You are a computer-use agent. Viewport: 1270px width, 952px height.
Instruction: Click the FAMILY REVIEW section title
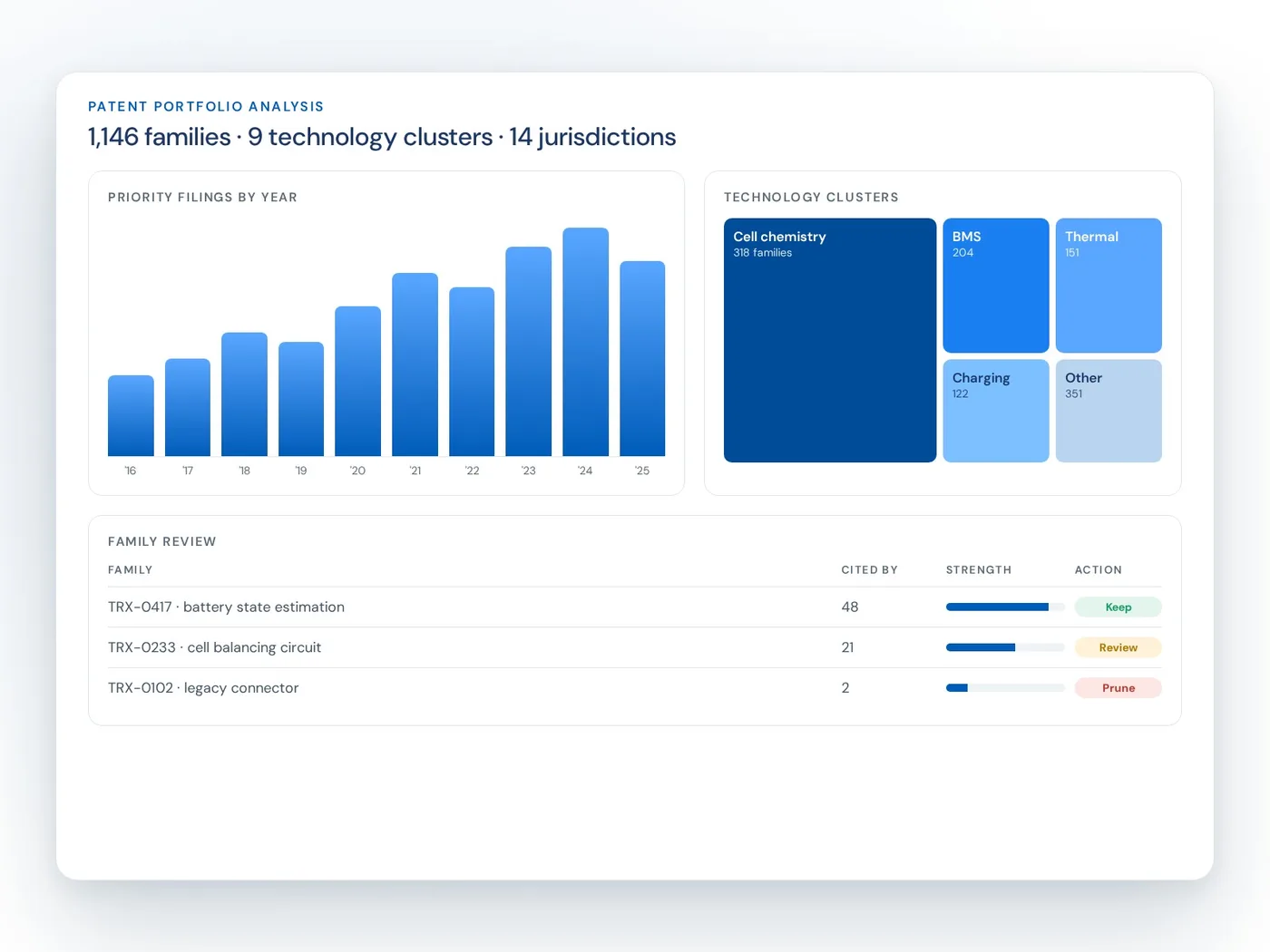(161, 542)
